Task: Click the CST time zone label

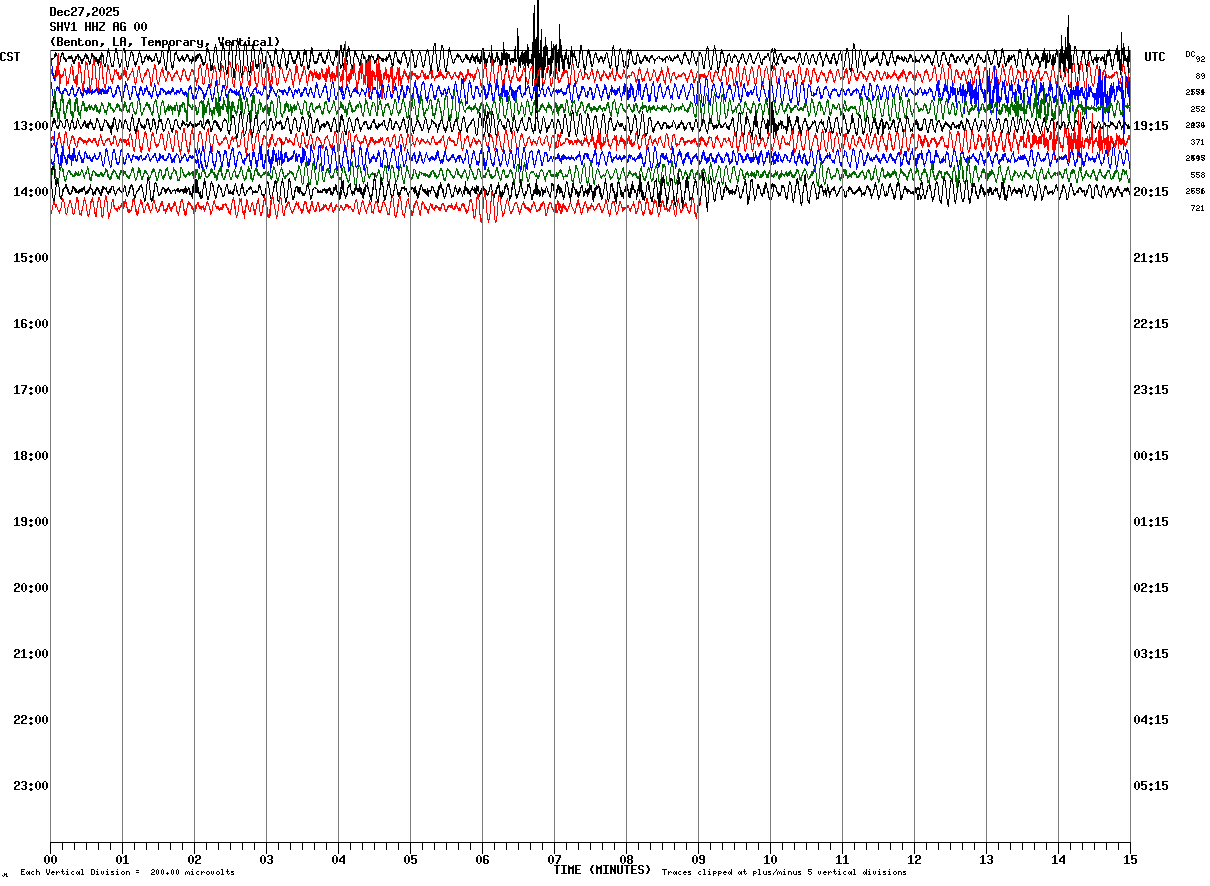Action: pos(10,57)
